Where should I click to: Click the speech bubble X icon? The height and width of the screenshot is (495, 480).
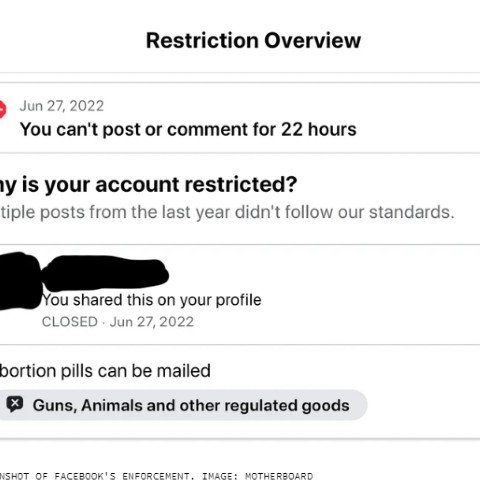point(15,404)
